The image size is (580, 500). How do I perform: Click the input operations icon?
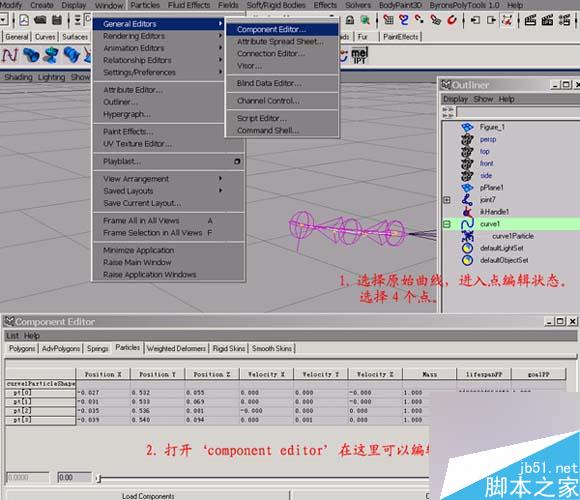click(x=475, y=20)
